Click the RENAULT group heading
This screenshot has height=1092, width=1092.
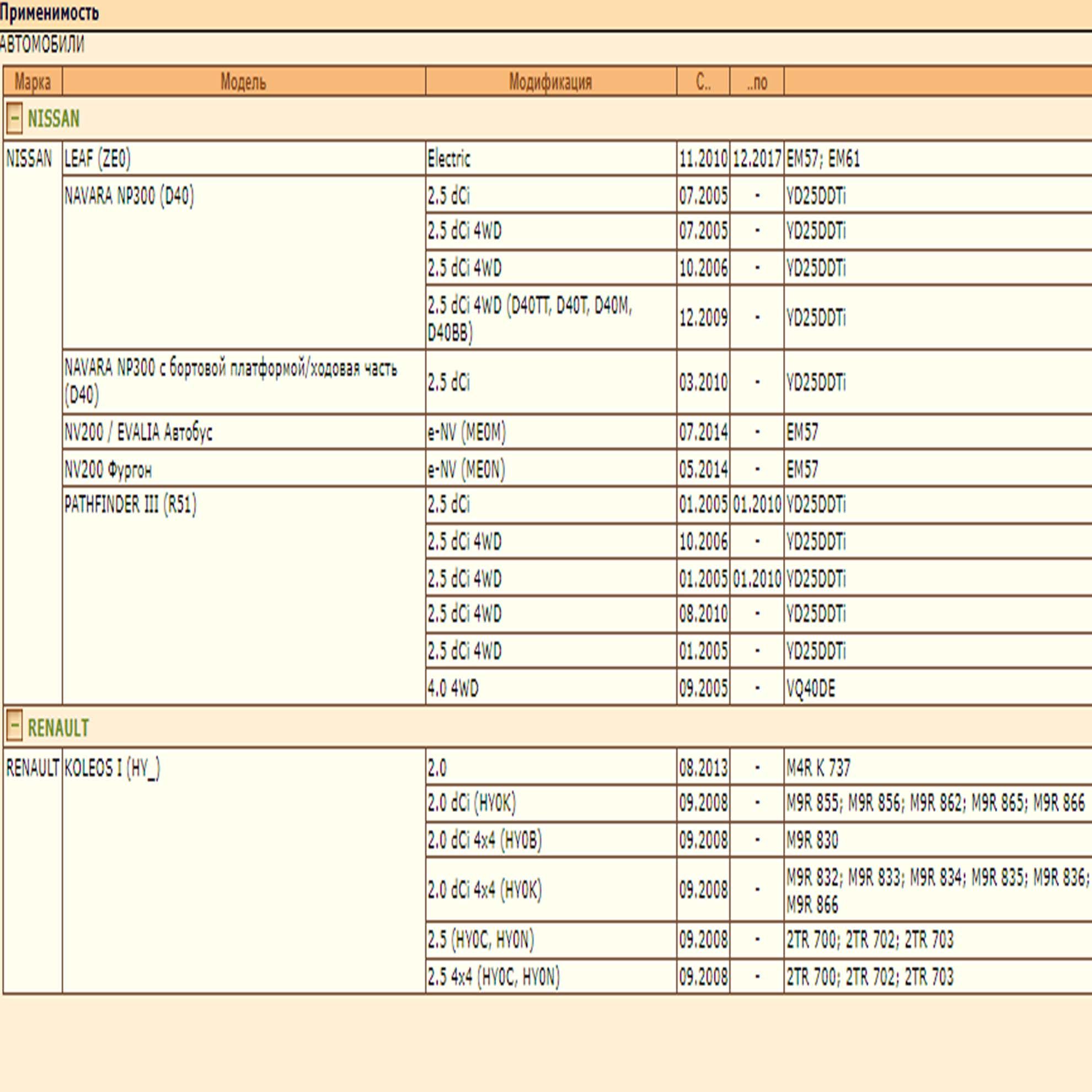pyautogui.click(x=58, y=727)
